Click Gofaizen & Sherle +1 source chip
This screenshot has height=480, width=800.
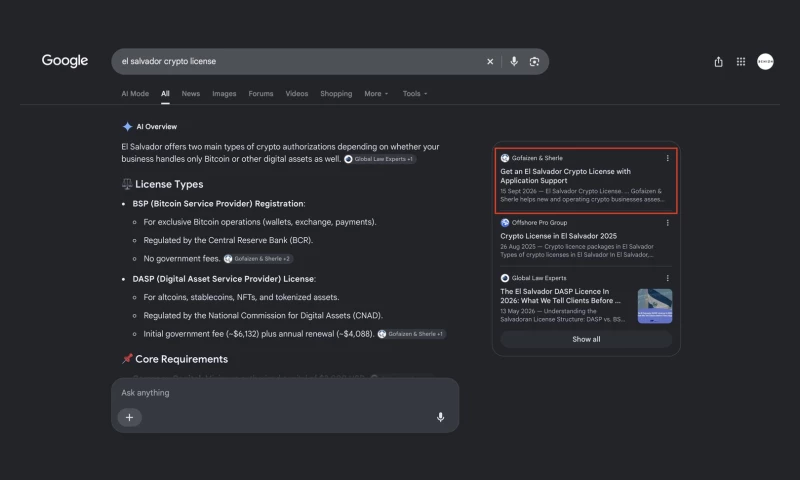point(411,334)
